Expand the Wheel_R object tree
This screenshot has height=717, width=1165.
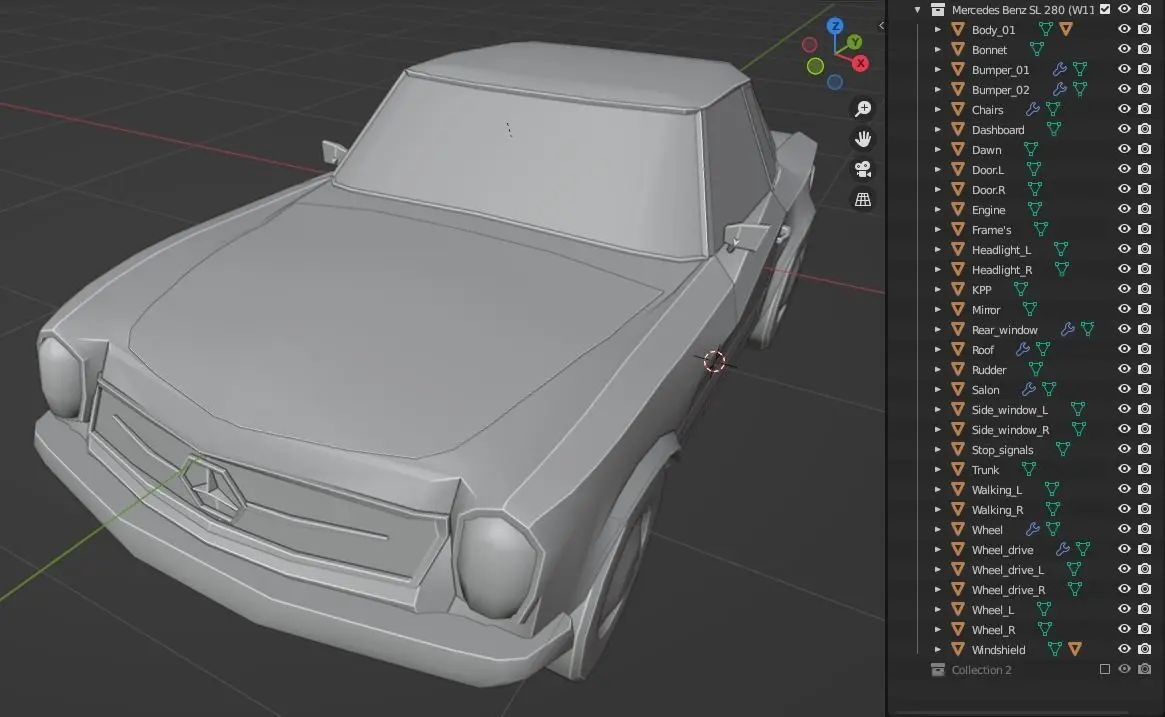click(938, 629)
